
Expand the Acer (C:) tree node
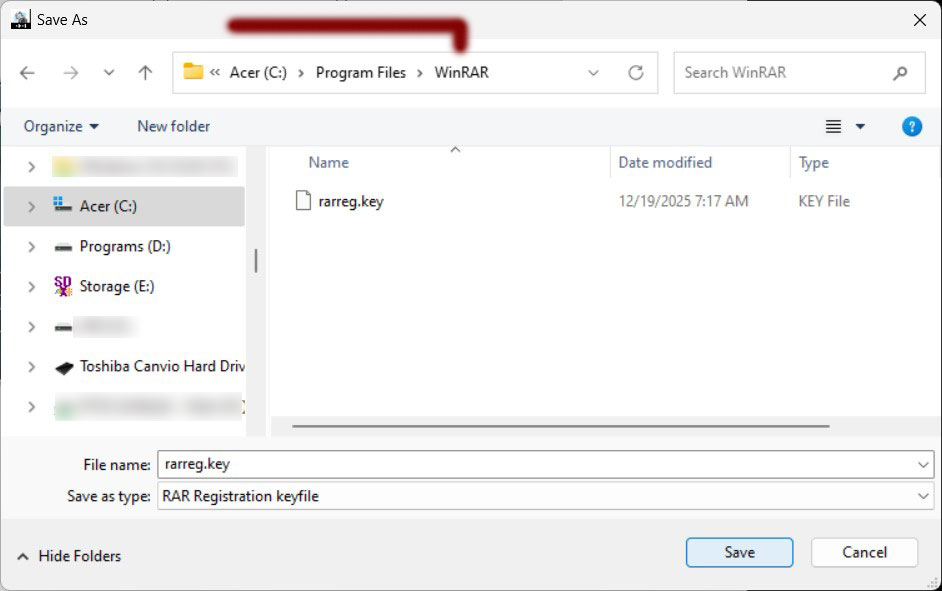point(32,206)
